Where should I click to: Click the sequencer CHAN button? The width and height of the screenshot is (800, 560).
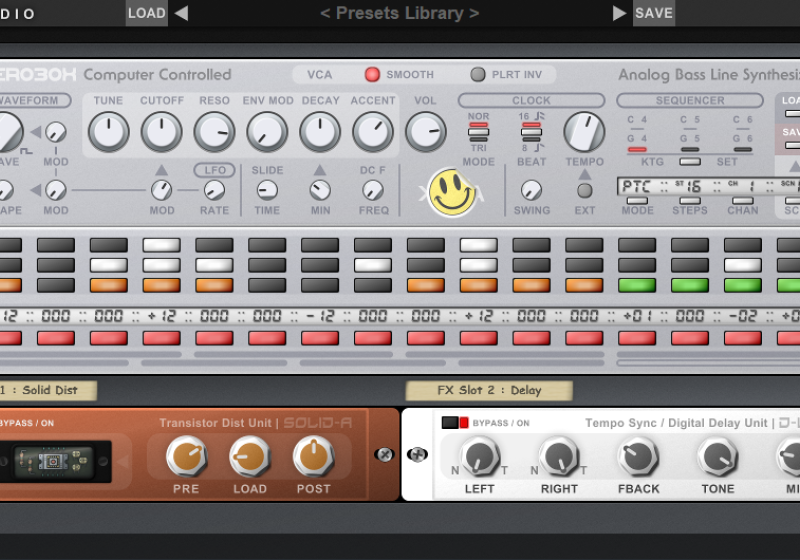click(743, 201)
